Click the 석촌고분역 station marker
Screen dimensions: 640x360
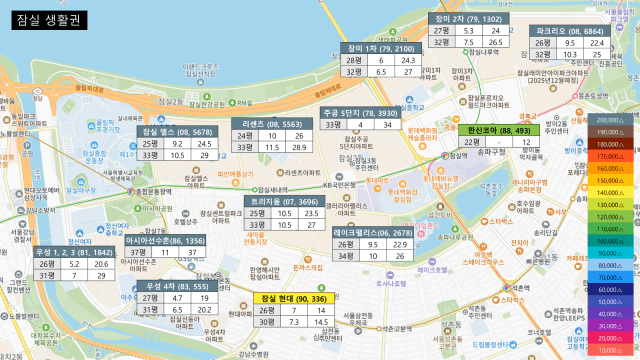pyautogui.click(x=379, y=329)
